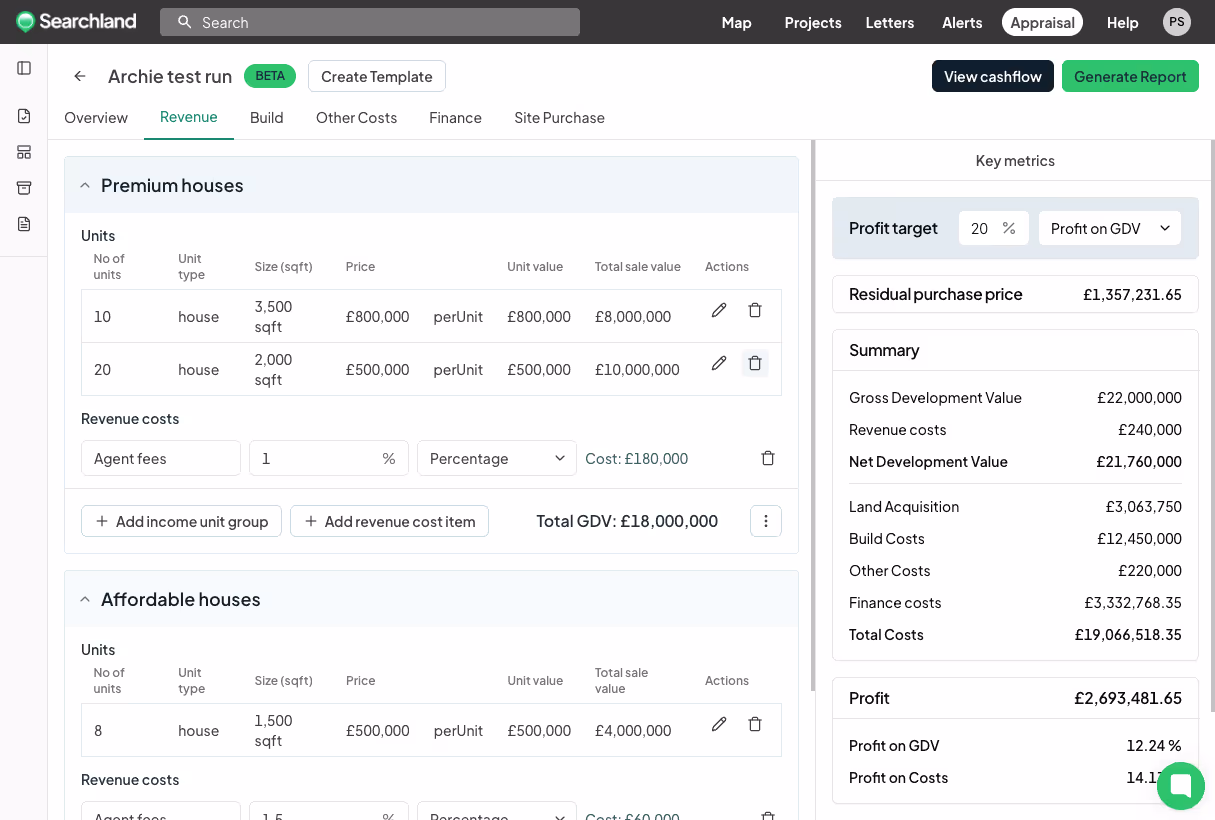1215x820 pixels.
Task: Select the templates layout icon in the sidebar
Action: pyautogui.click(x=24, y=152)
